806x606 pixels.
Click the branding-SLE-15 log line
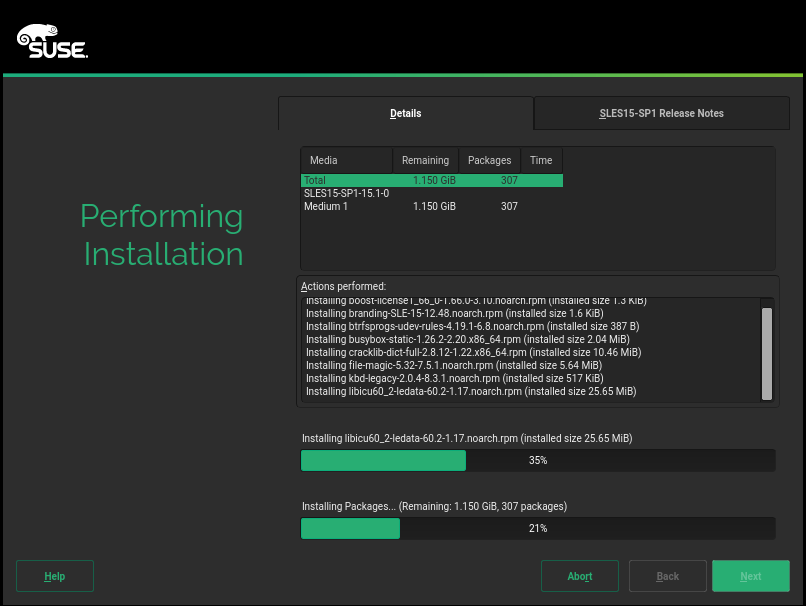(454, 314)
